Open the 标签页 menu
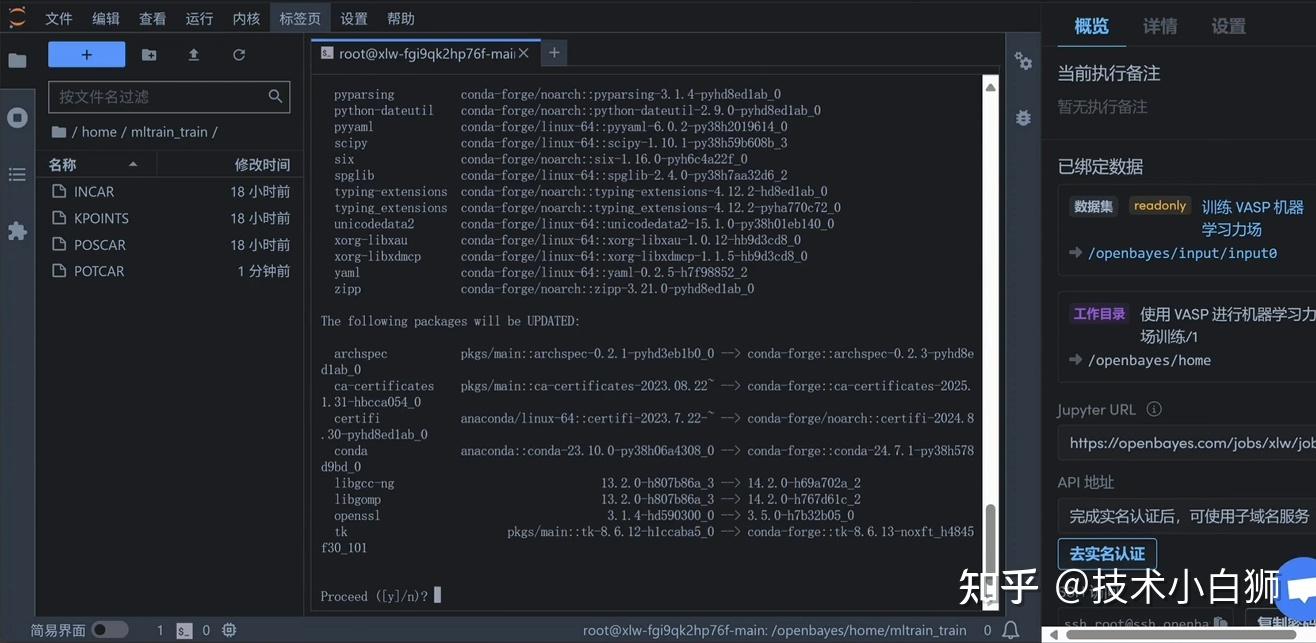1316x643 pixels. [x=300, y=18]
